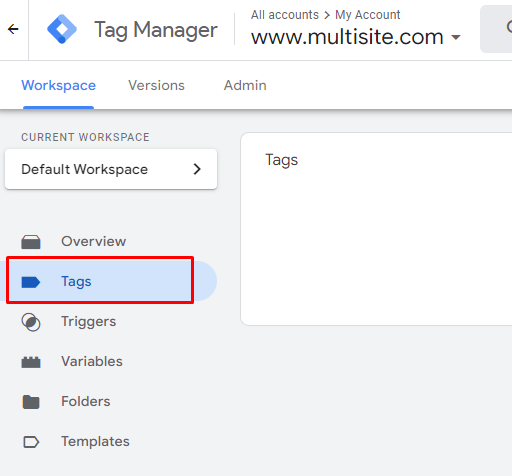Click the Variables brick icon

pos(31,362)
